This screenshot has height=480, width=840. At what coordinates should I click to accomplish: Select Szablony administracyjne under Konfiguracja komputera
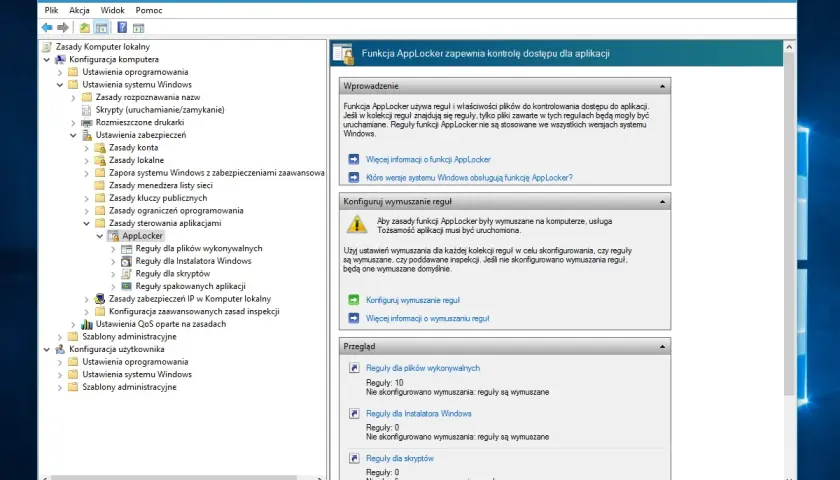pos(129,336)
